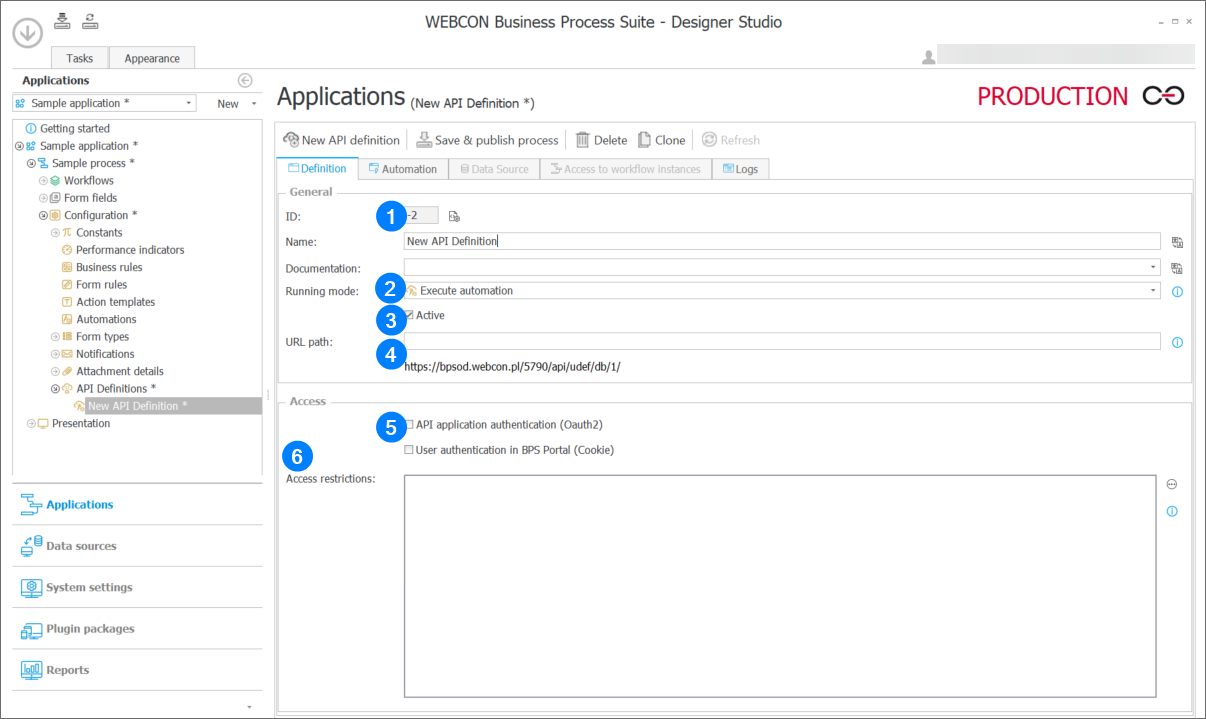
Task: Collapse the Applications panel arrow
Action: point(245,81)
